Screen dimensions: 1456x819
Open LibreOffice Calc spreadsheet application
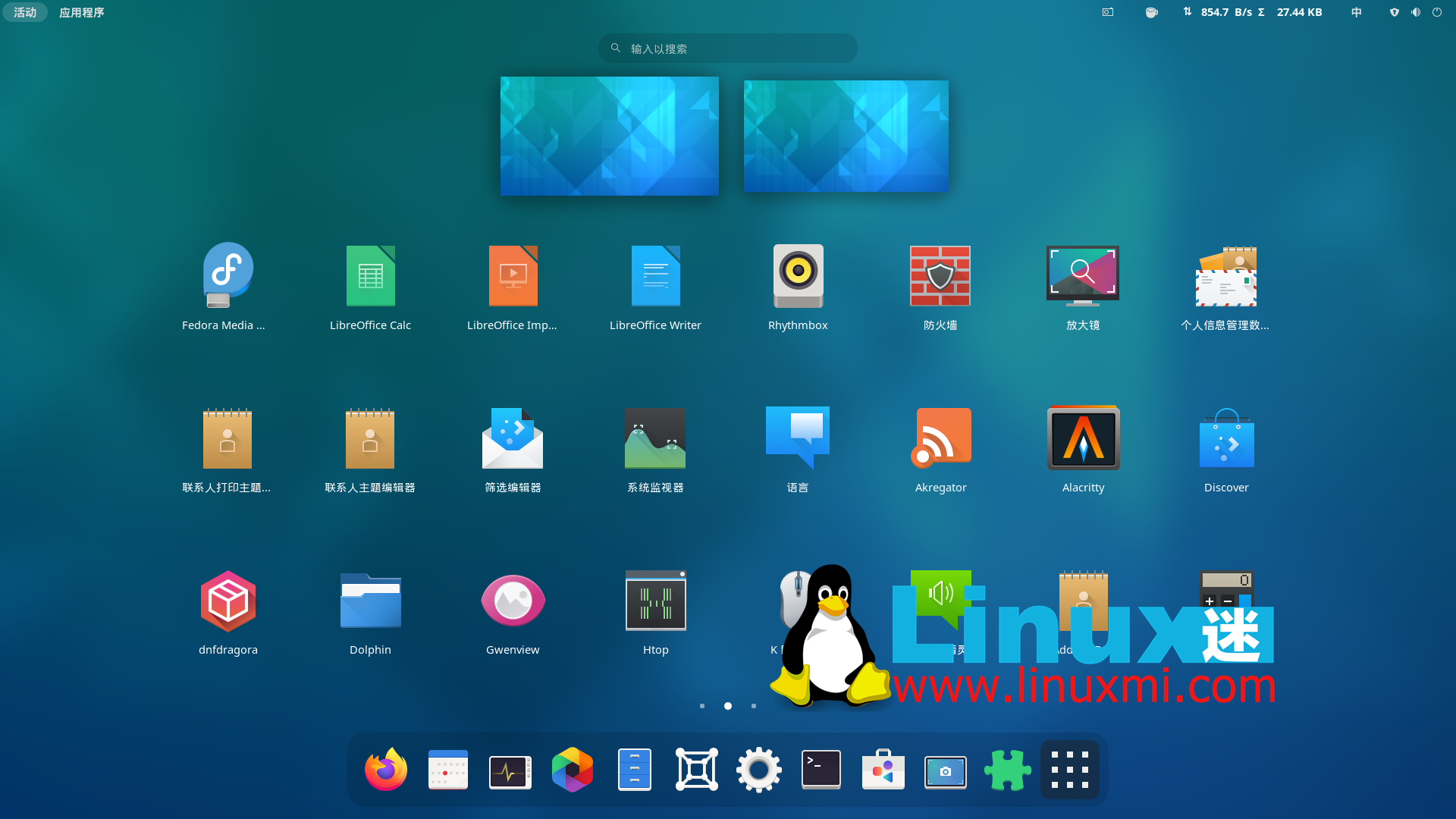(370, 275)
